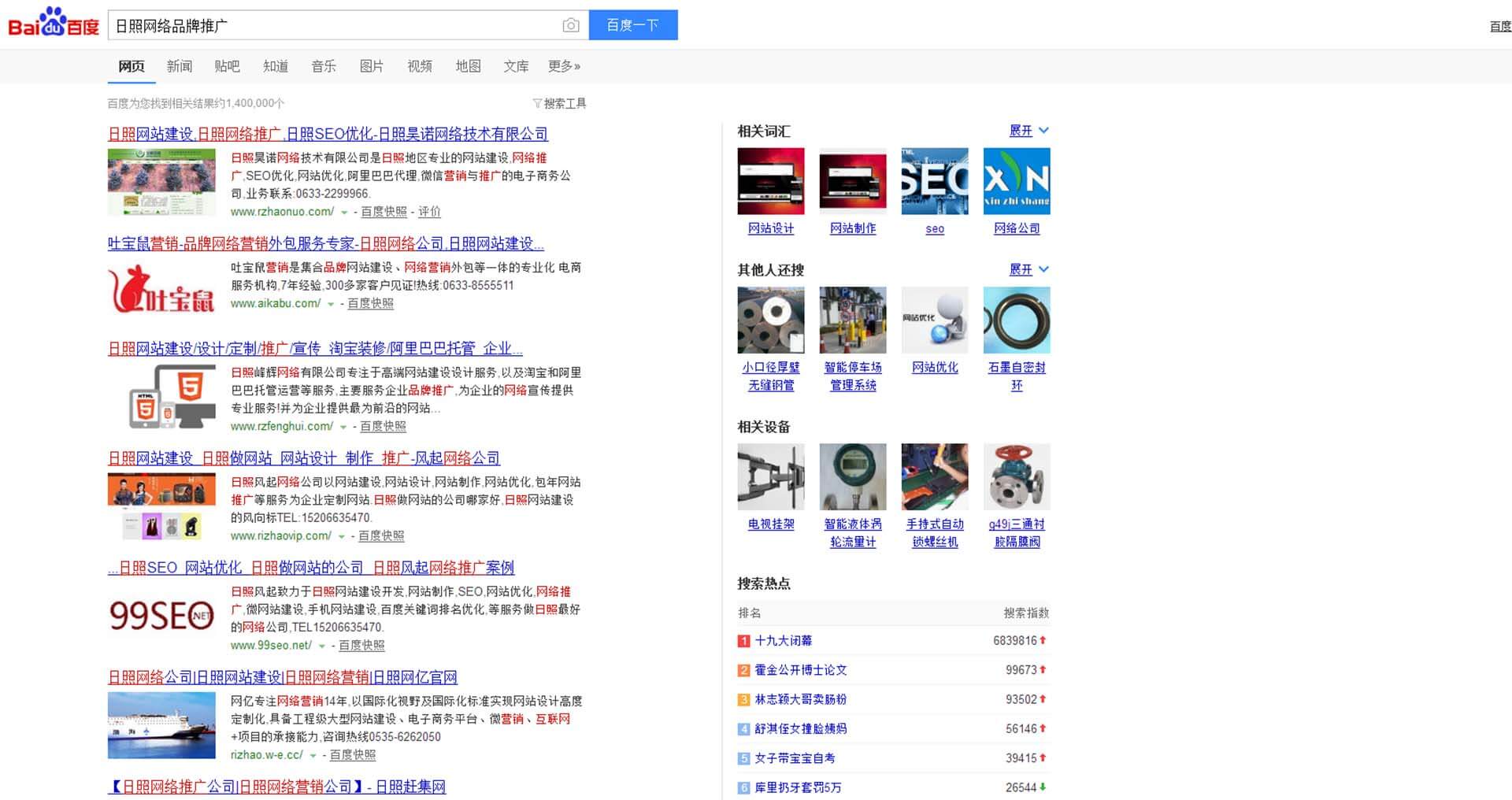Click 评价 link for rzhaonuo result
The width and height of the screenshot is (1512, 800).
(429, 212)
